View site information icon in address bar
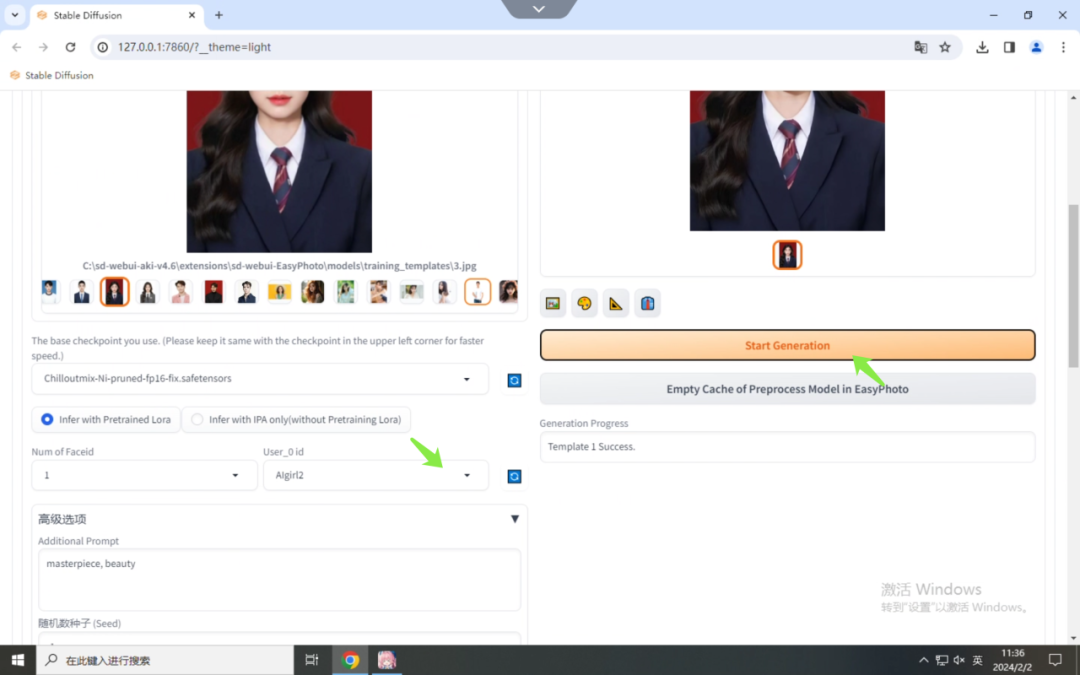The width and height of the screenshot is (1080, 675). click(103, 47)
